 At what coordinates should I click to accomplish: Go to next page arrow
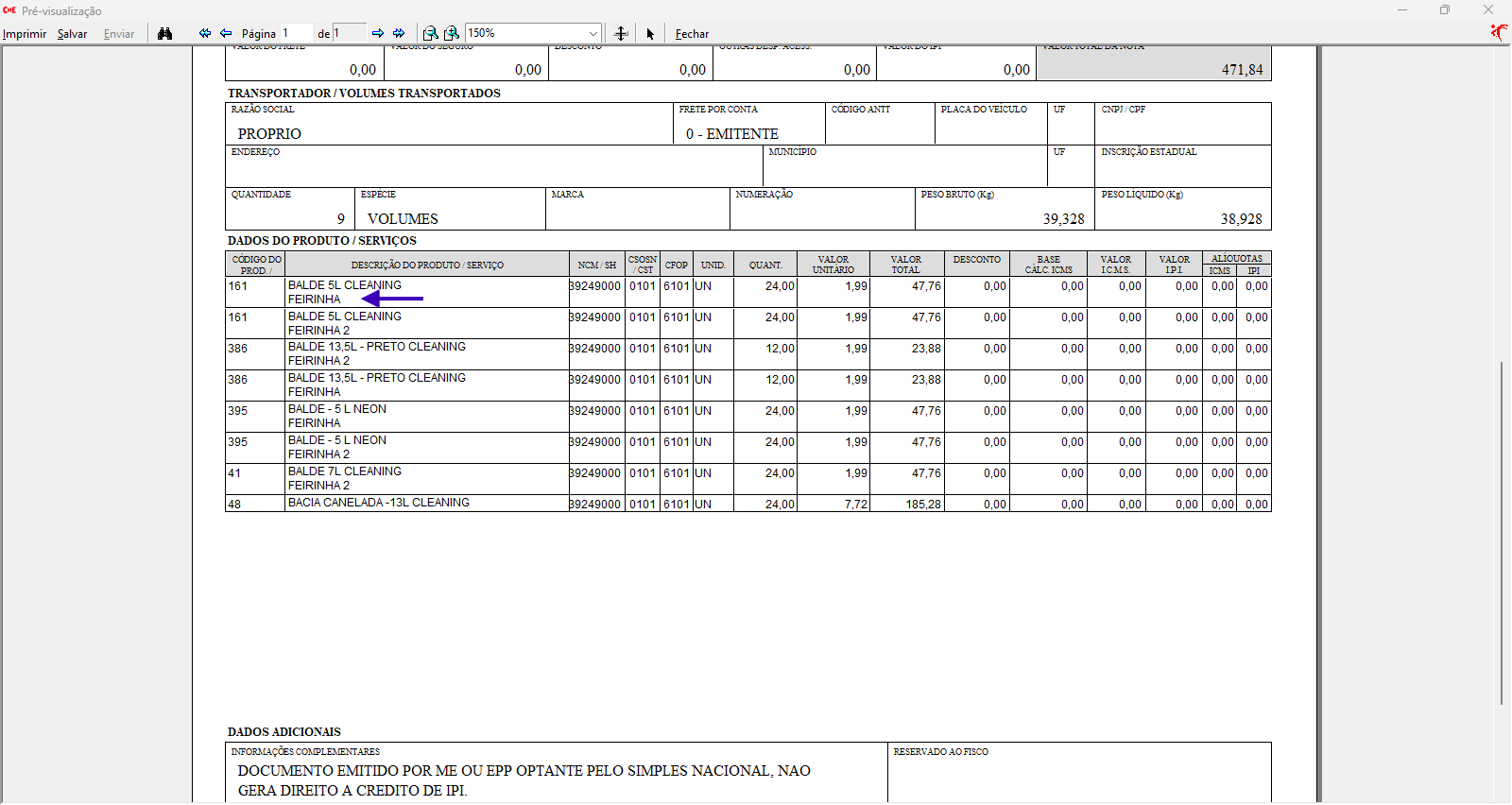click(x=378, y=33)
